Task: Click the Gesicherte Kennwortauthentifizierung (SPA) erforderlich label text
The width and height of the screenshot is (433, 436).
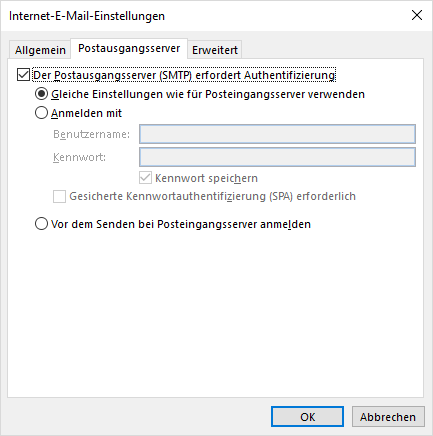Action: (212, 196)
